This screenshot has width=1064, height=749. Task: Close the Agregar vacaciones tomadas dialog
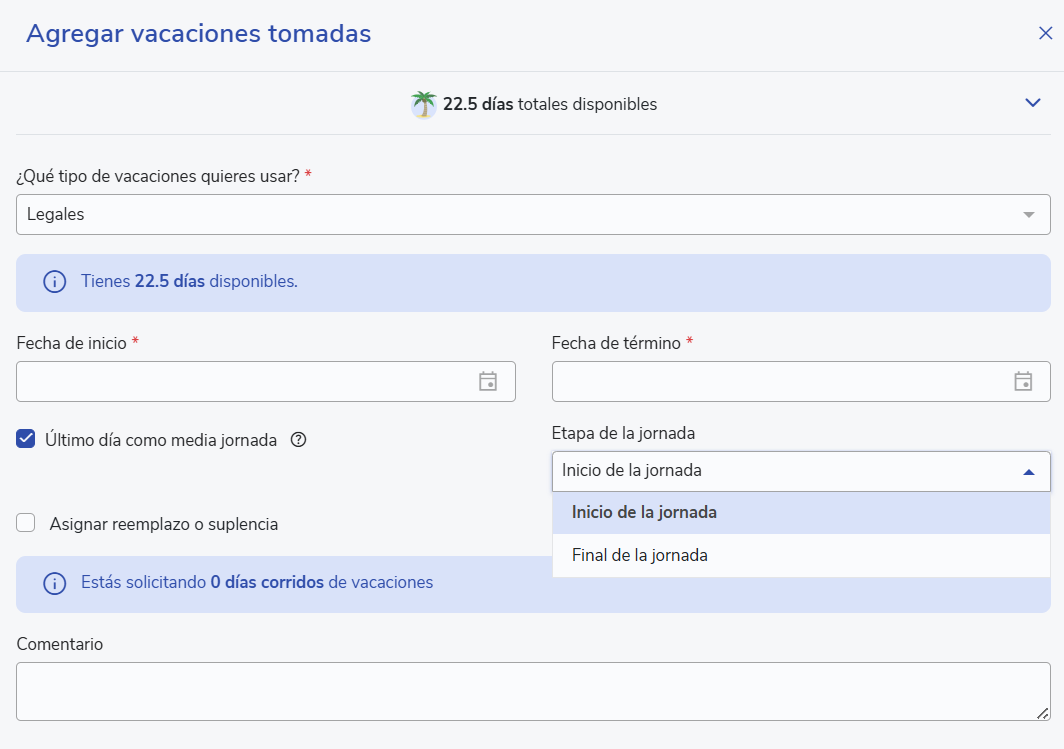pos(1045,34)
